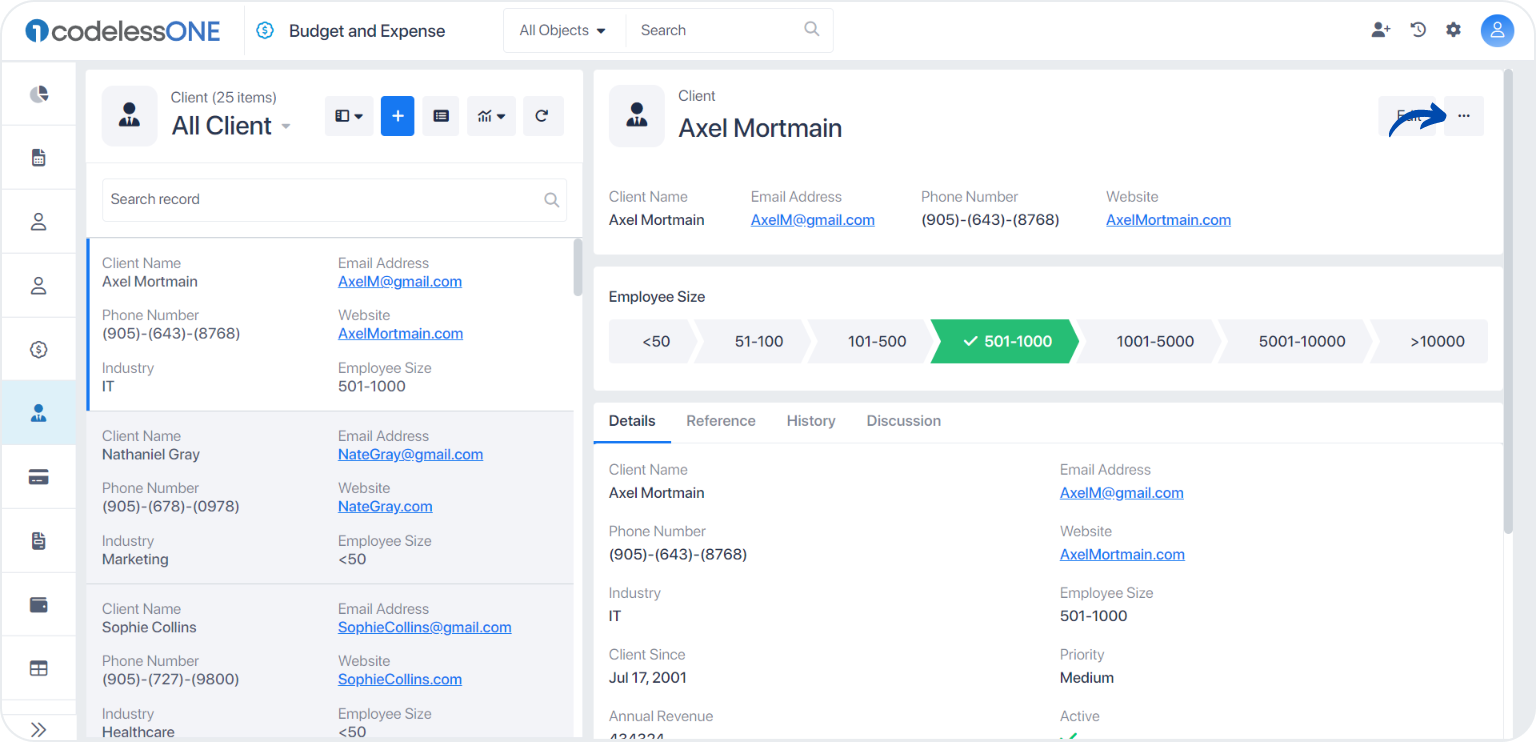Viewport: 1536px width, 742px height.
Task: Open the history clock icon
Action: (1418, 30)
